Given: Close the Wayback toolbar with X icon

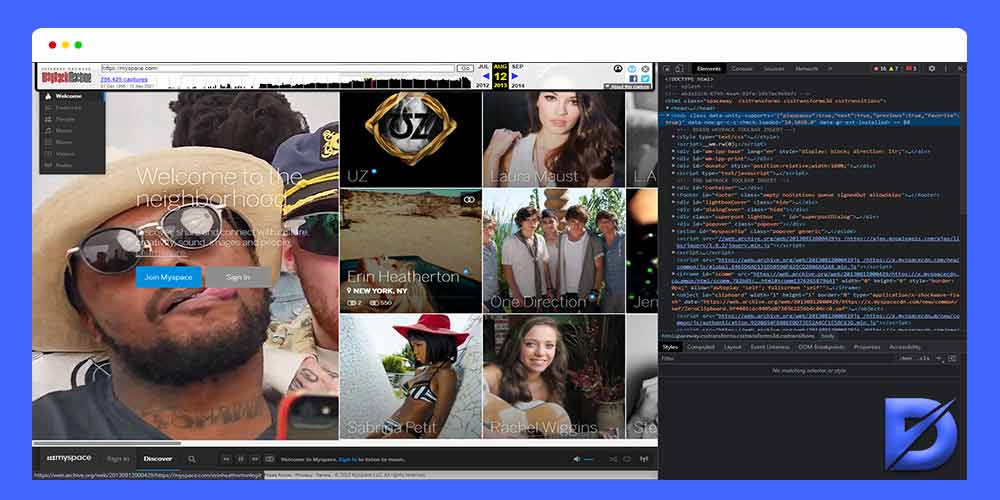Looking at the screenshot, I should coord(645,69).
